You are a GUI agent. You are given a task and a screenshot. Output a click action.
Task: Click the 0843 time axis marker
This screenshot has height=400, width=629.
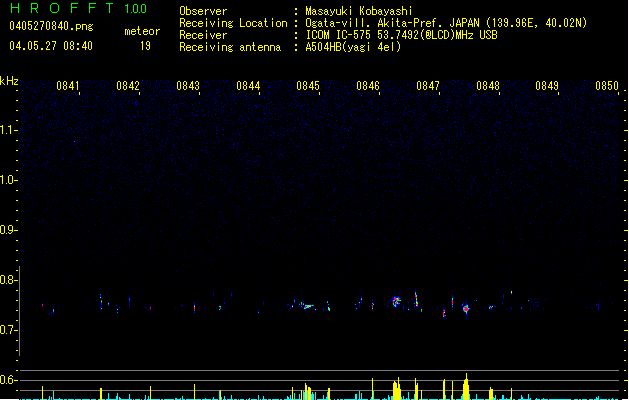tap(188, 85)
